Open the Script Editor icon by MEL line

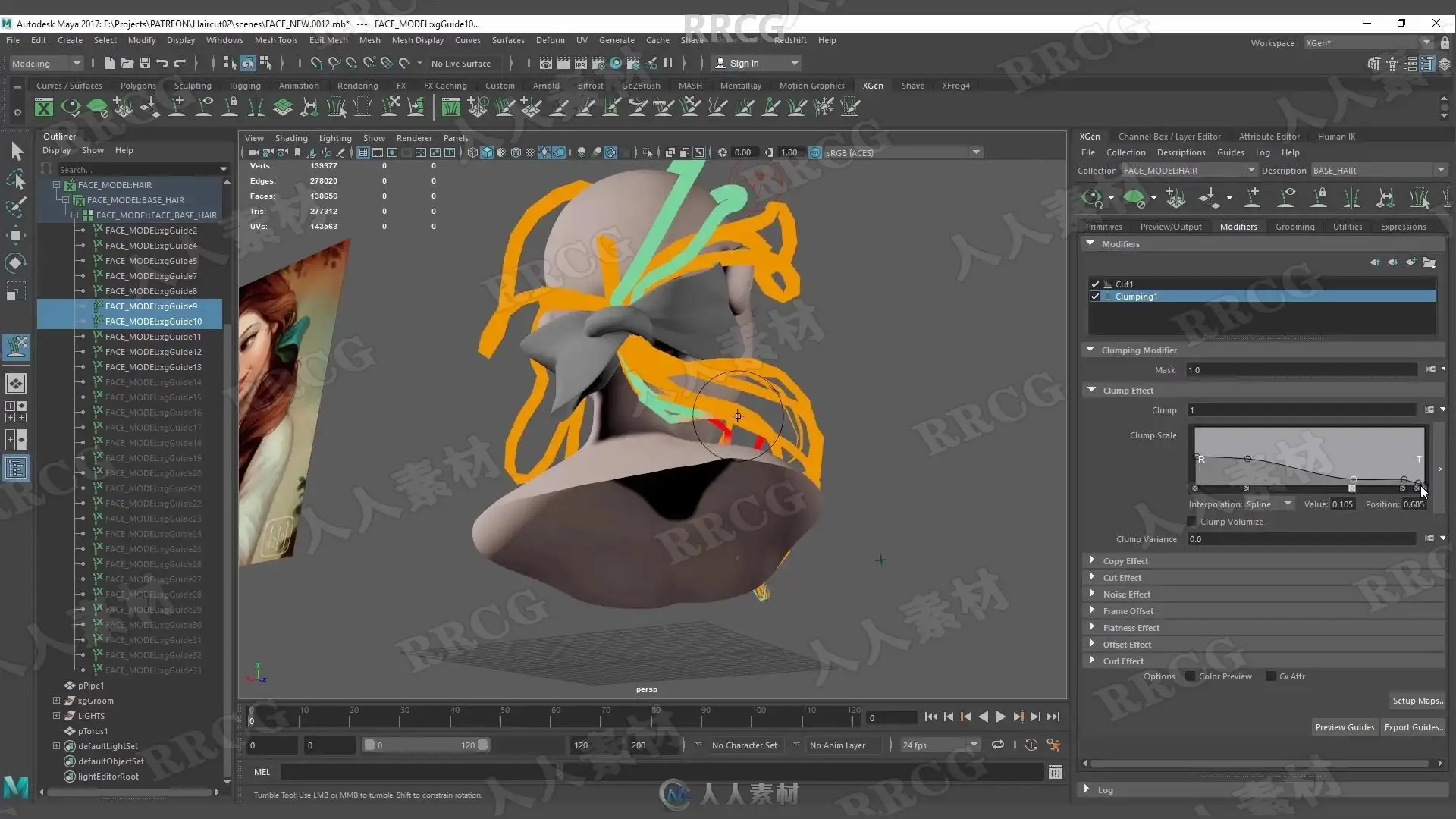1055,772
